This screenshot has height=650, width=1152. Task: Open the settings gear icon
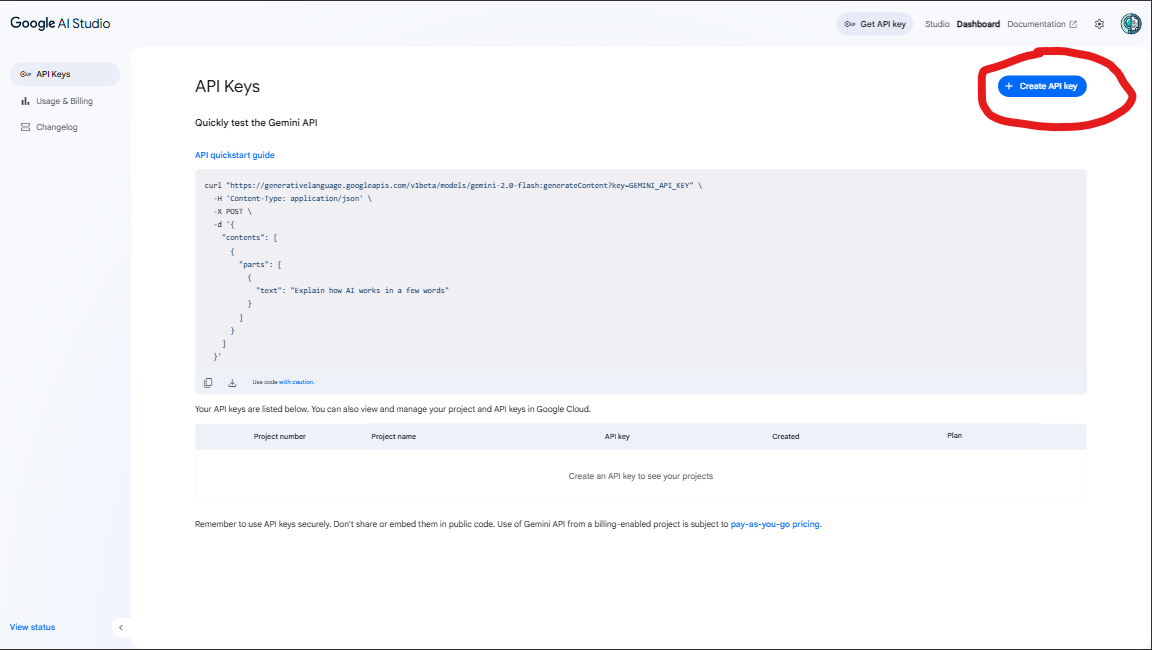coord(1099,24)
